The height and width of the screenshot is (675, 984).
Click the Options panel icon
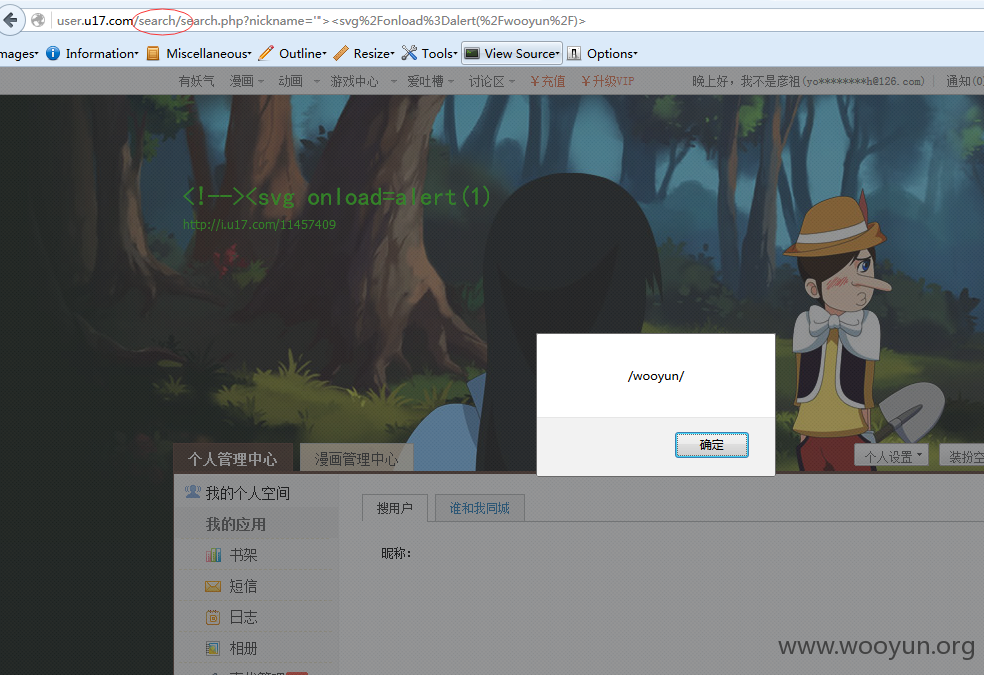[574, 53]
